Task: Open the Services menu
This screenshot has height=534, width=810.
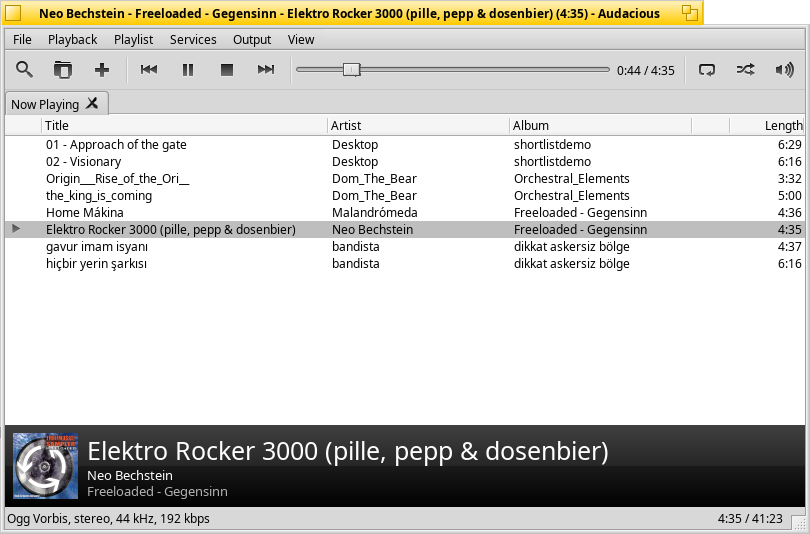Action: [x=193, y=39]
